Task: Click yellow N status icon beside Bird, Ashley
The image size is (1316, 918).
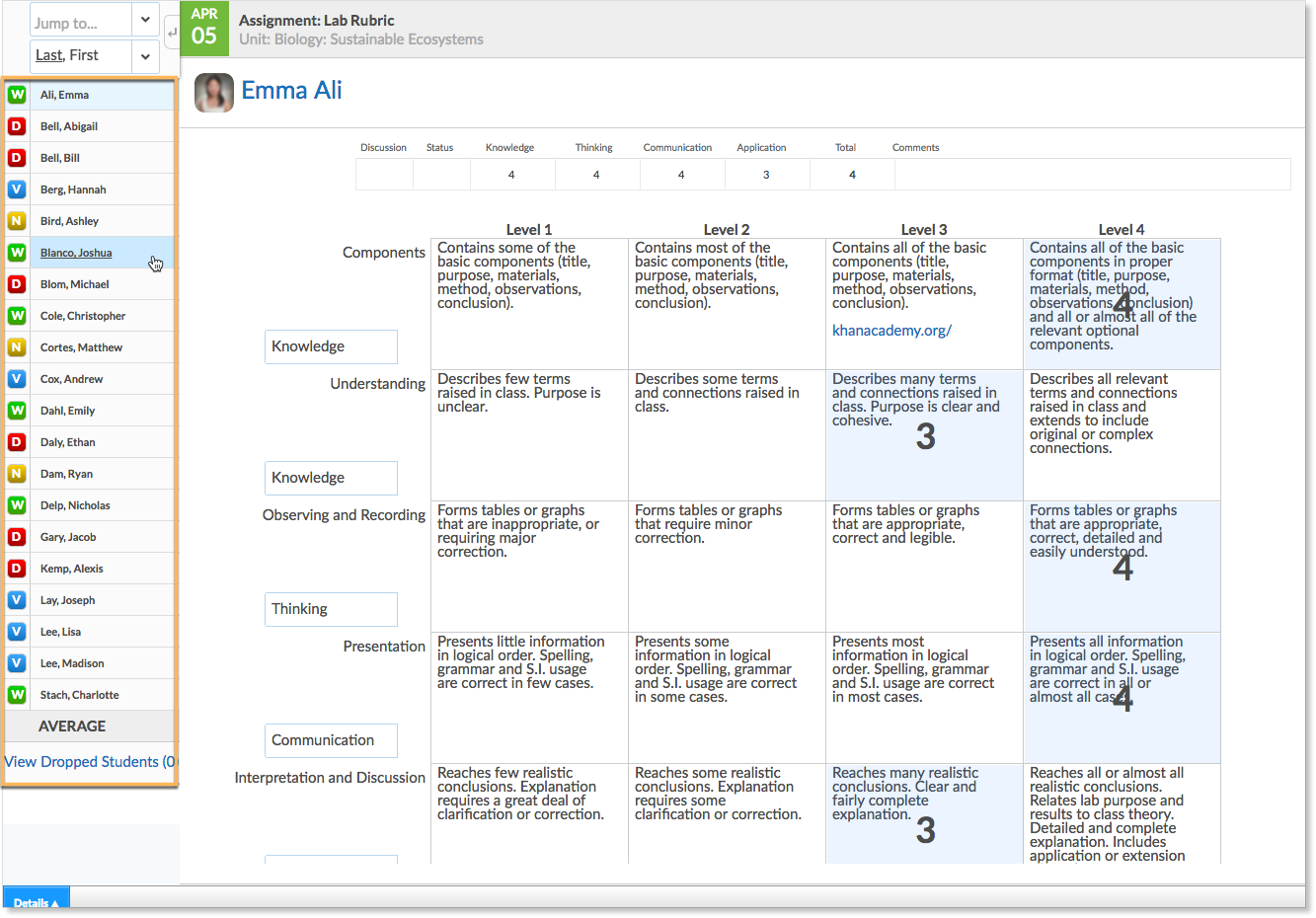Action: (x=17, y=221)
